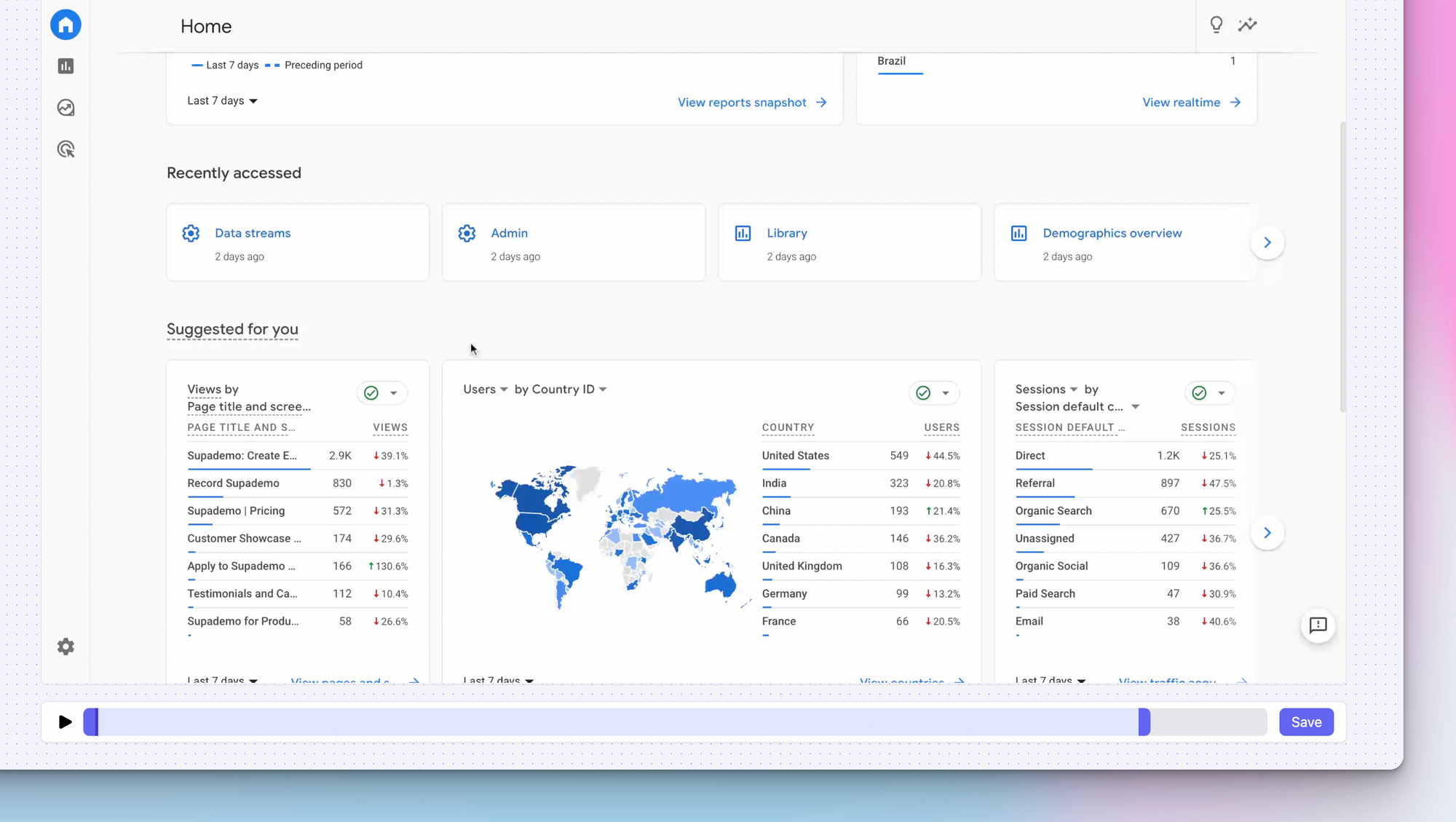Click the Suggested for you heading
Image resolution: width=1456 pixels, height=822 pixels.
pos(232,329)
